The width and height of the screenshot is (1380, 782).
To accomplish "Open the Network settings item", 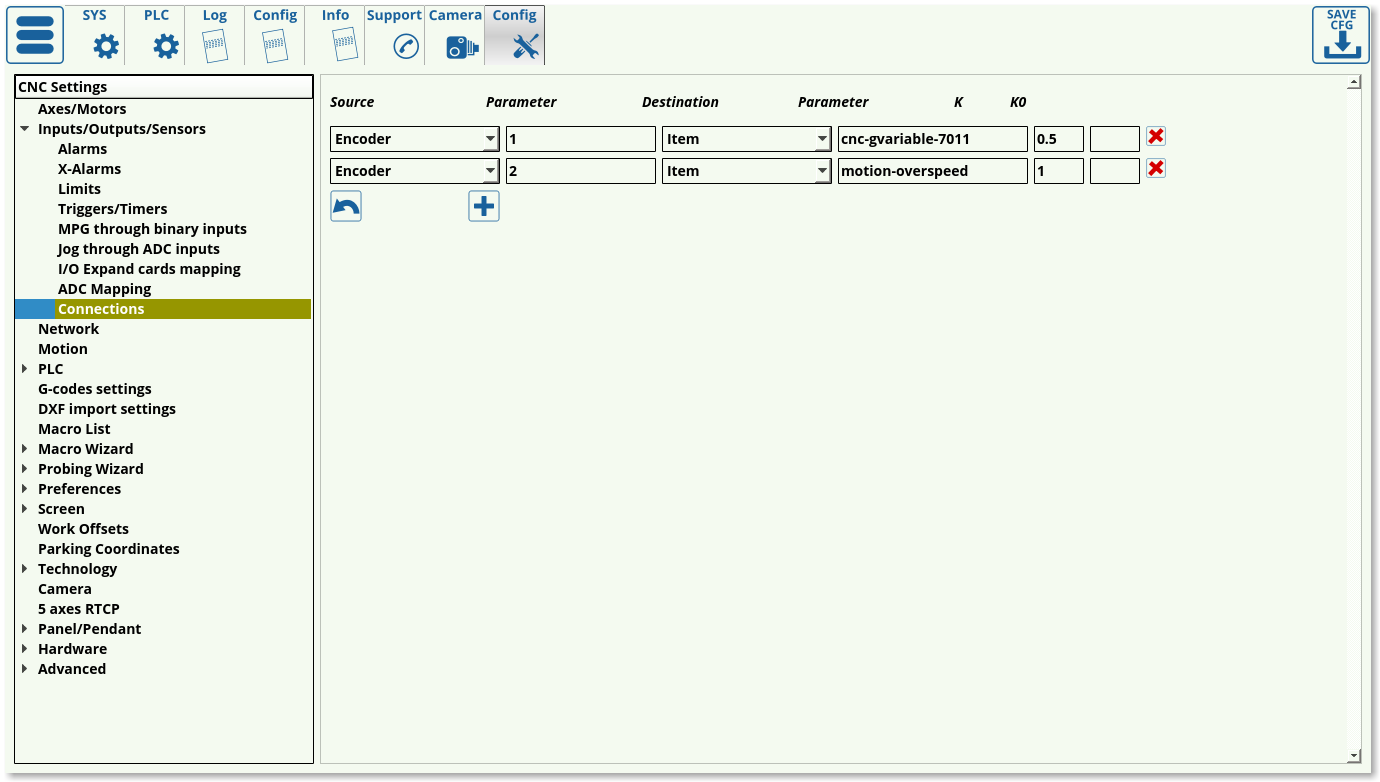I will pyautogui.click(x=68, y=329).
